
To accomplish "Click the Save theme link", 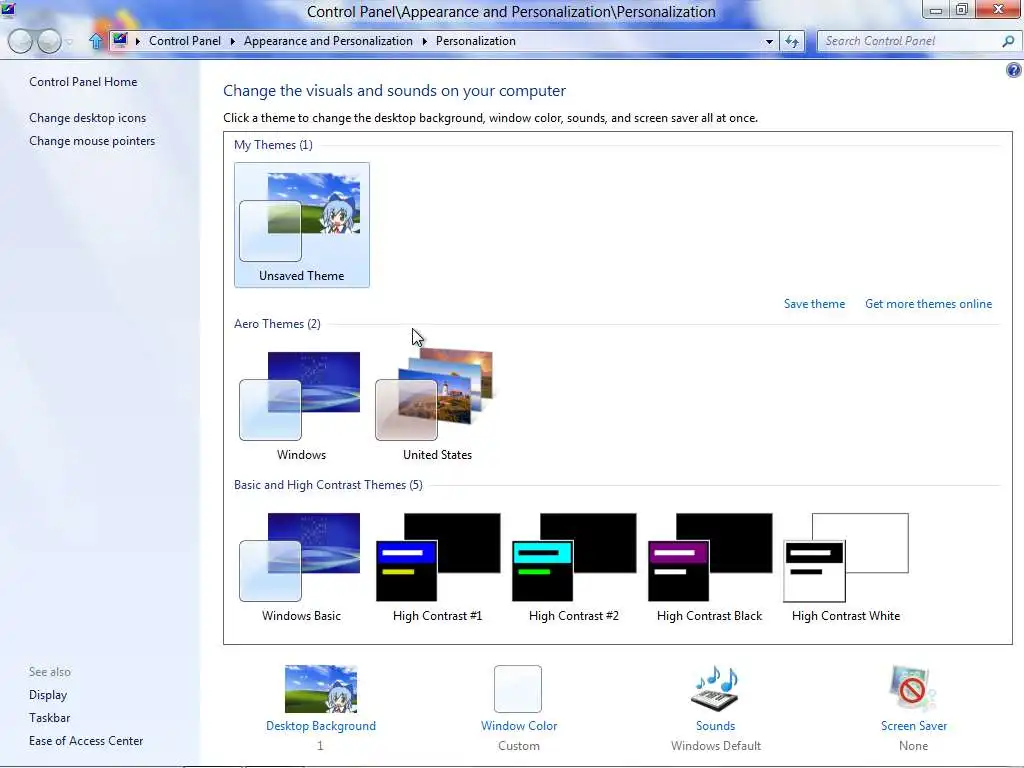I will pyautogui.click(x=814, y=304).
